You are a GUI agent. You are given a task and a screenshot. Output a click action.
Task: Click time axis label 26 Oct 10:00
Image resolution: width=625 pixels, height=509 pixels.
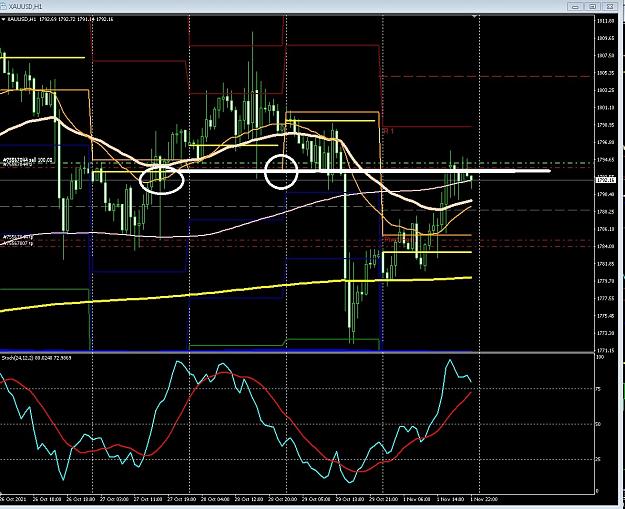[47, 499]
